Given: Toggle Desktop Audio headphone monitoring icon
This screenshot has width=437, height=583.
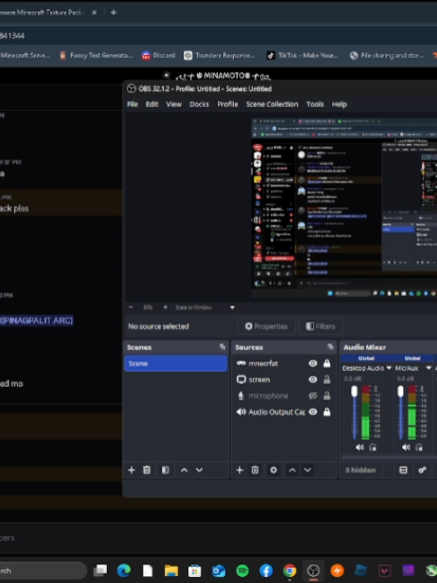Looking at the screenshot, I should click(x=373, y=447).
